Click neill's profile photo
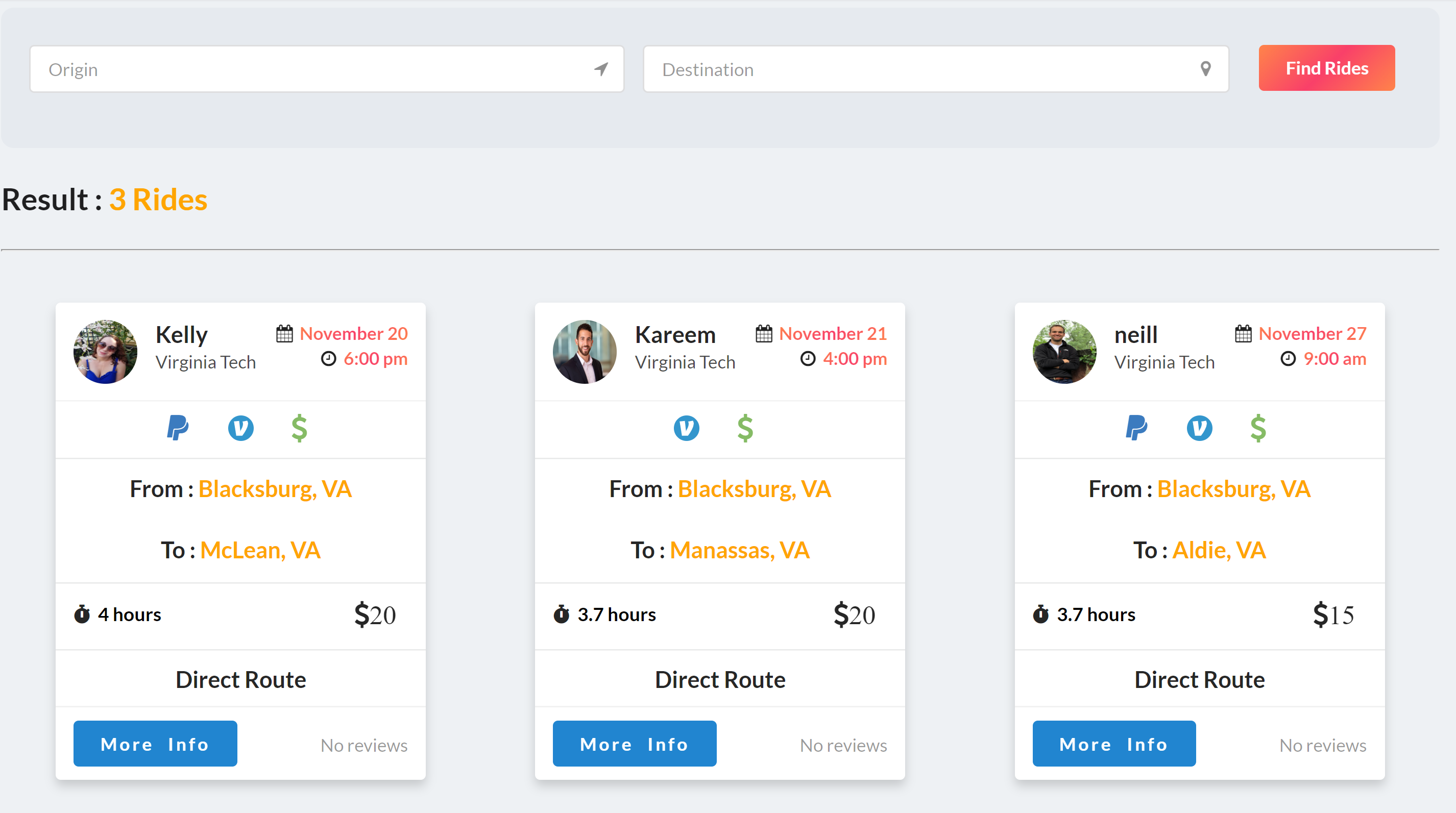This screenshot has height=813, width=1456. click(1064, 352)
